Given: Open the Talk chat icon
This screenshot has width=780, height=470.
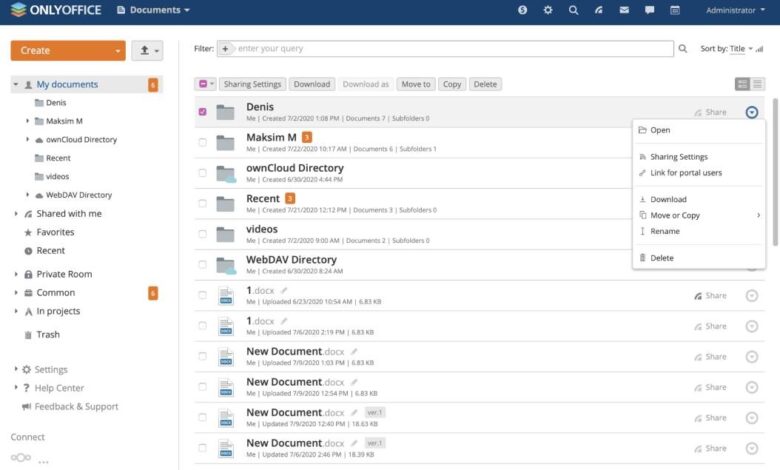Looking at the screenshot, I should 649,10.
